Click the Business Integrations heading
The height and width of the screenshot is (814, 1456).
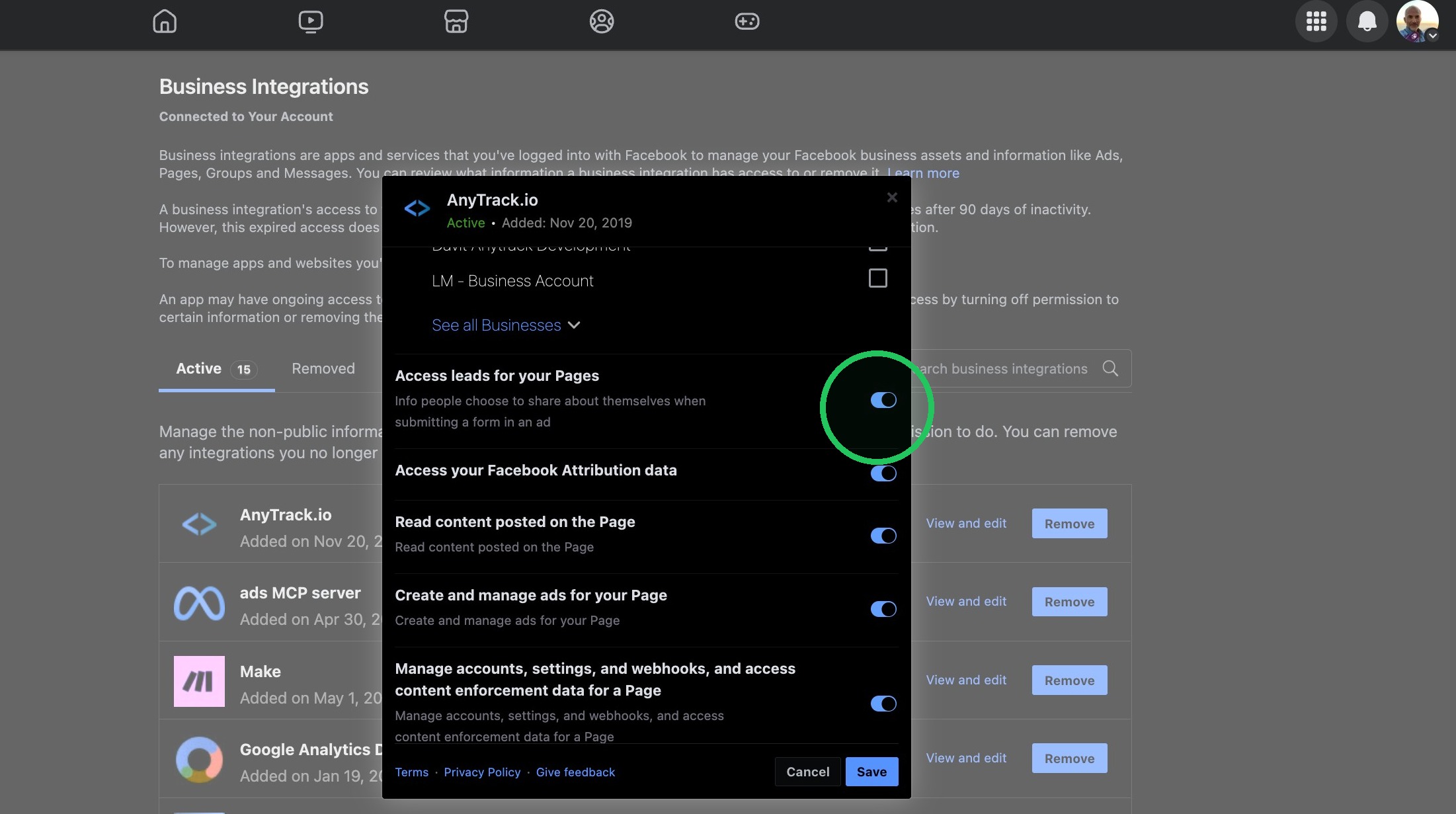264,87
